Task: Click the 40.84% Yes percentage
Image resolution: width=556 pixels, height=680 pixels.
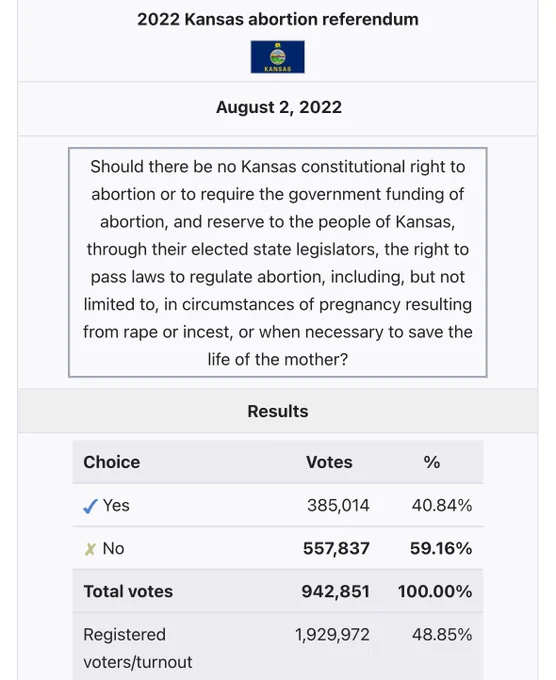Action: tap(442, 505)
